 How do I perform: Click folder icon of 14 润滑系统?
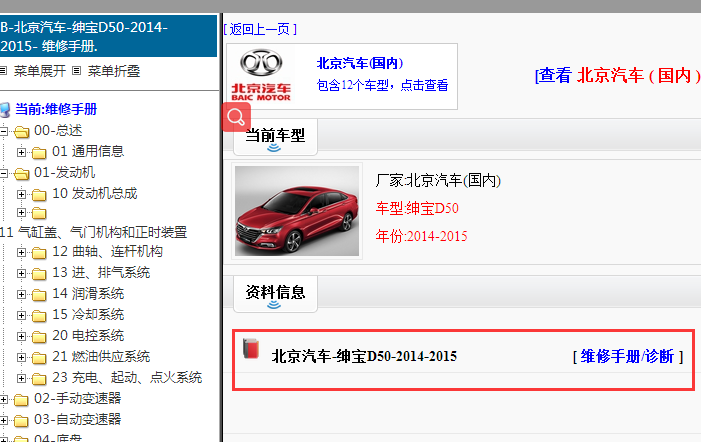point(39,295)
